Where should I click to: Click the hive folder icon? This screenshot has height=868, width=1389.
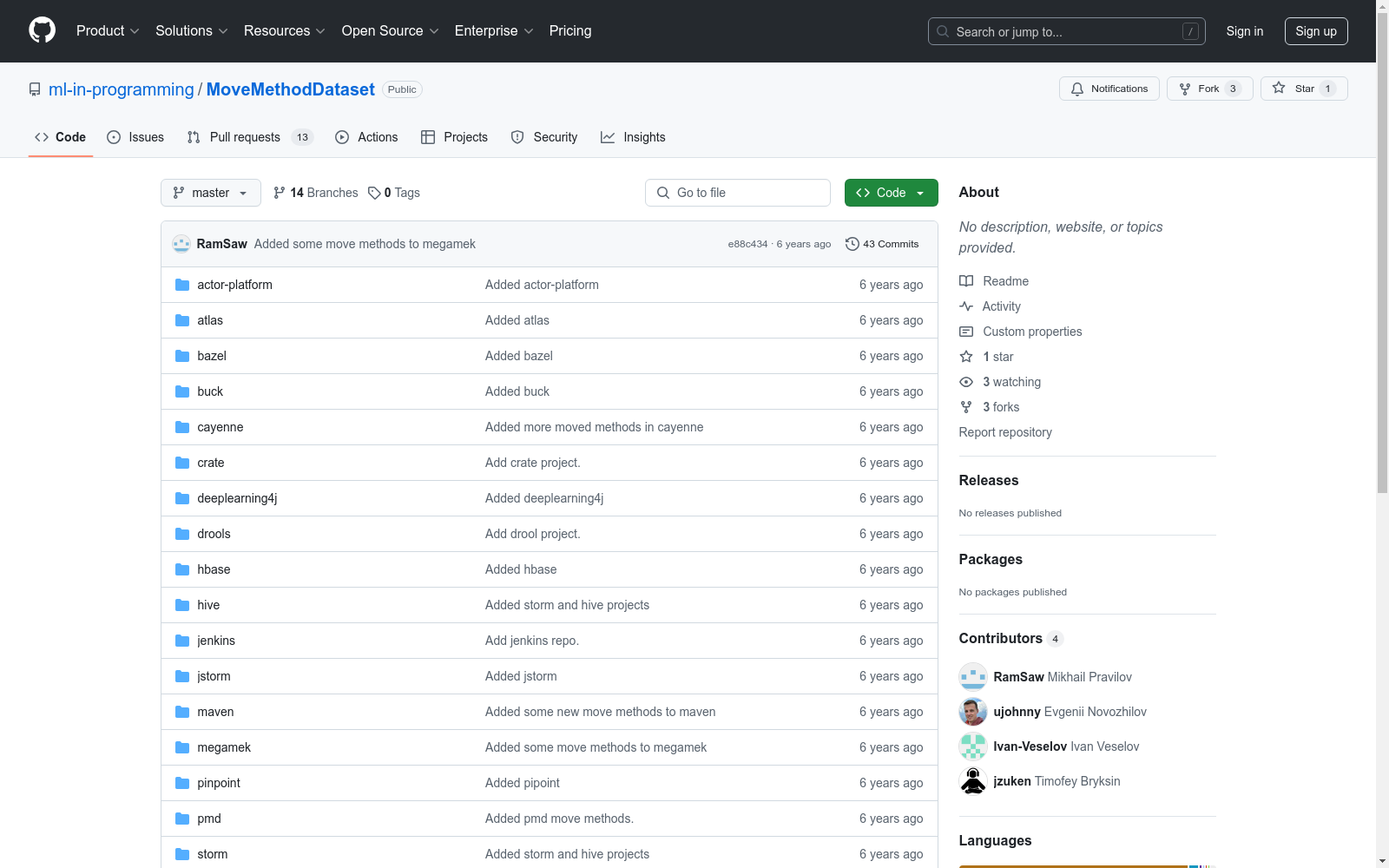point(182,605)
